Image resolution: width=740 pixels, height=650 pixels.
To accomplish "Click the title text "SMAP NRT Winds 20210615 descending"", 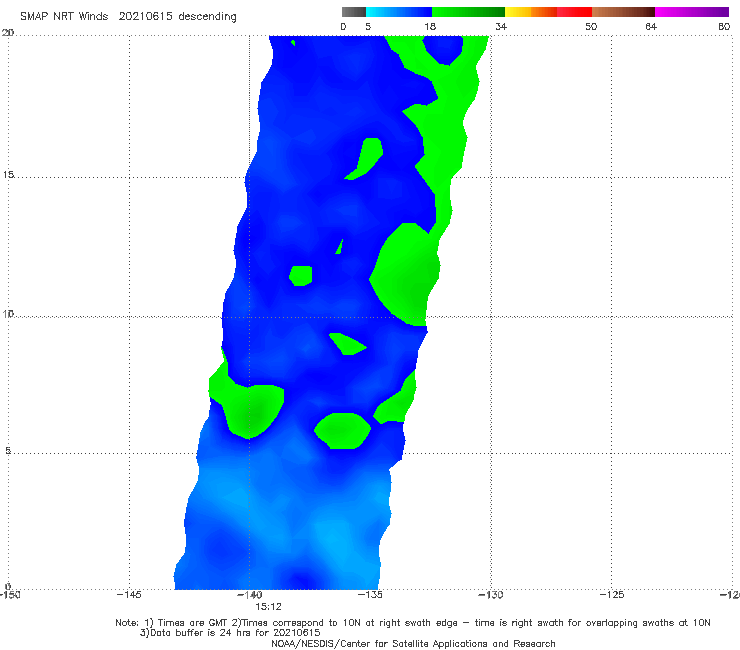I will pyautogui.click(x=128, y=17).
